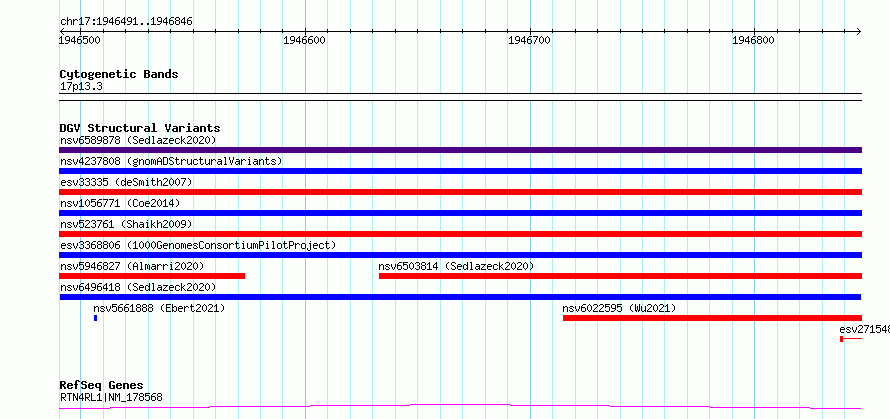Click variant label nsv6589878 (Sedlazeck2020)
Image resolution: width=890 pixels, height=419 pixels.
(x=138, y=140)
